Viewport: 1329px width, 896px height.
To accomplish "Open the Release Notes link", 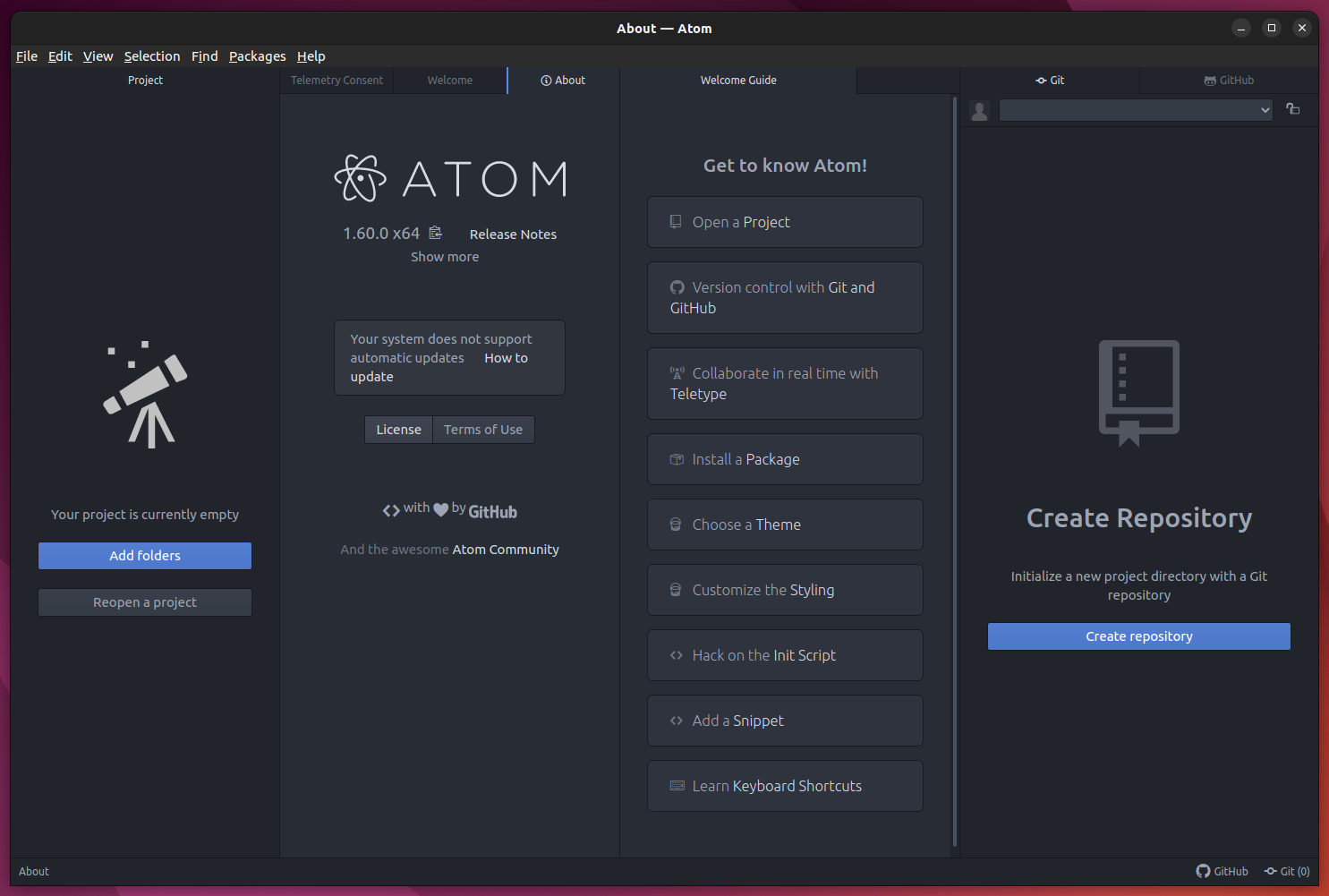I will [513, 235].
